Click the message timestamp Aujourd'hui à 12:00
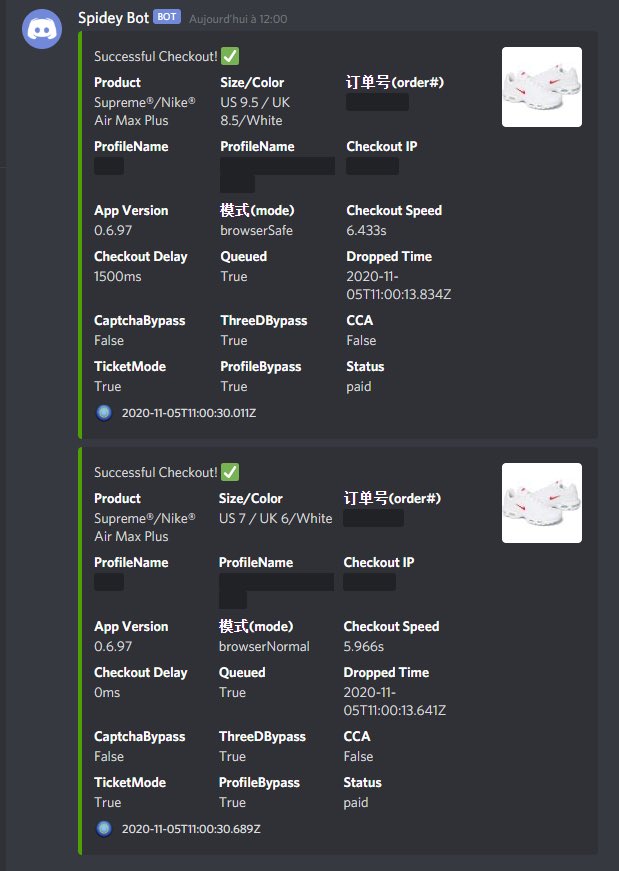Screen dimensions: 619x871 238,19
